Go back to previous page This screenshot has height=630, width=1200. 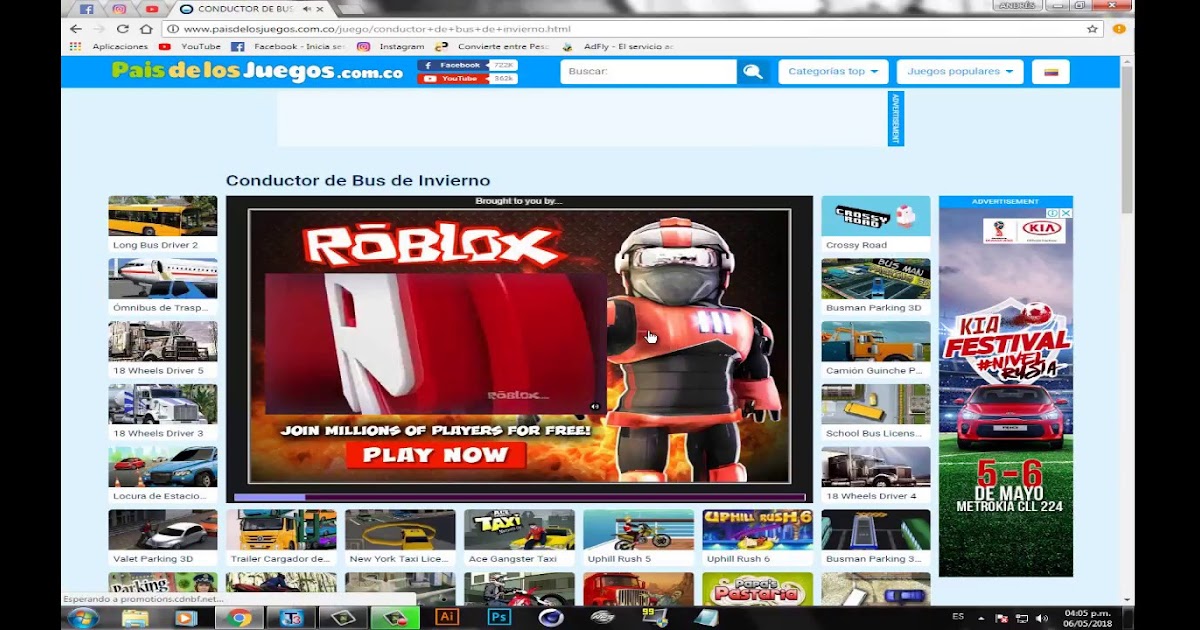tap(76, 29)
